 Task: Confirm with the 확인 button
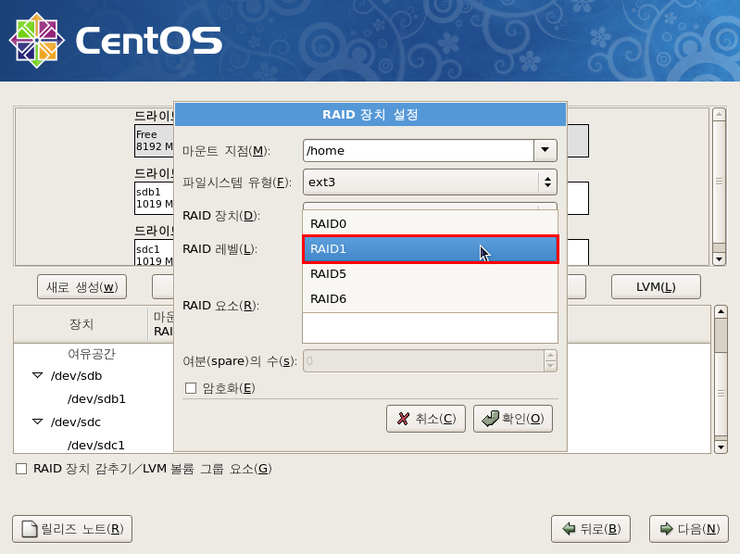click(512, 419)
